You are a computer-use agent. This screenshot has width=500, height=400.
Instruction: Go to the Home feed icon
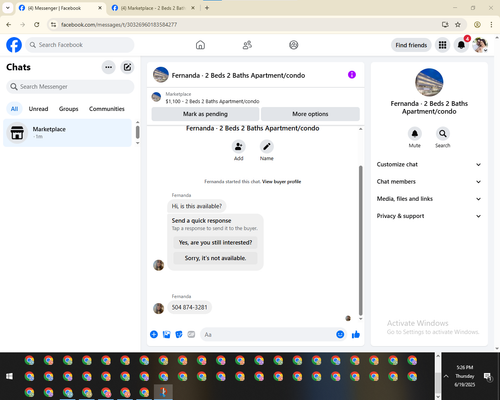point(200,45)
